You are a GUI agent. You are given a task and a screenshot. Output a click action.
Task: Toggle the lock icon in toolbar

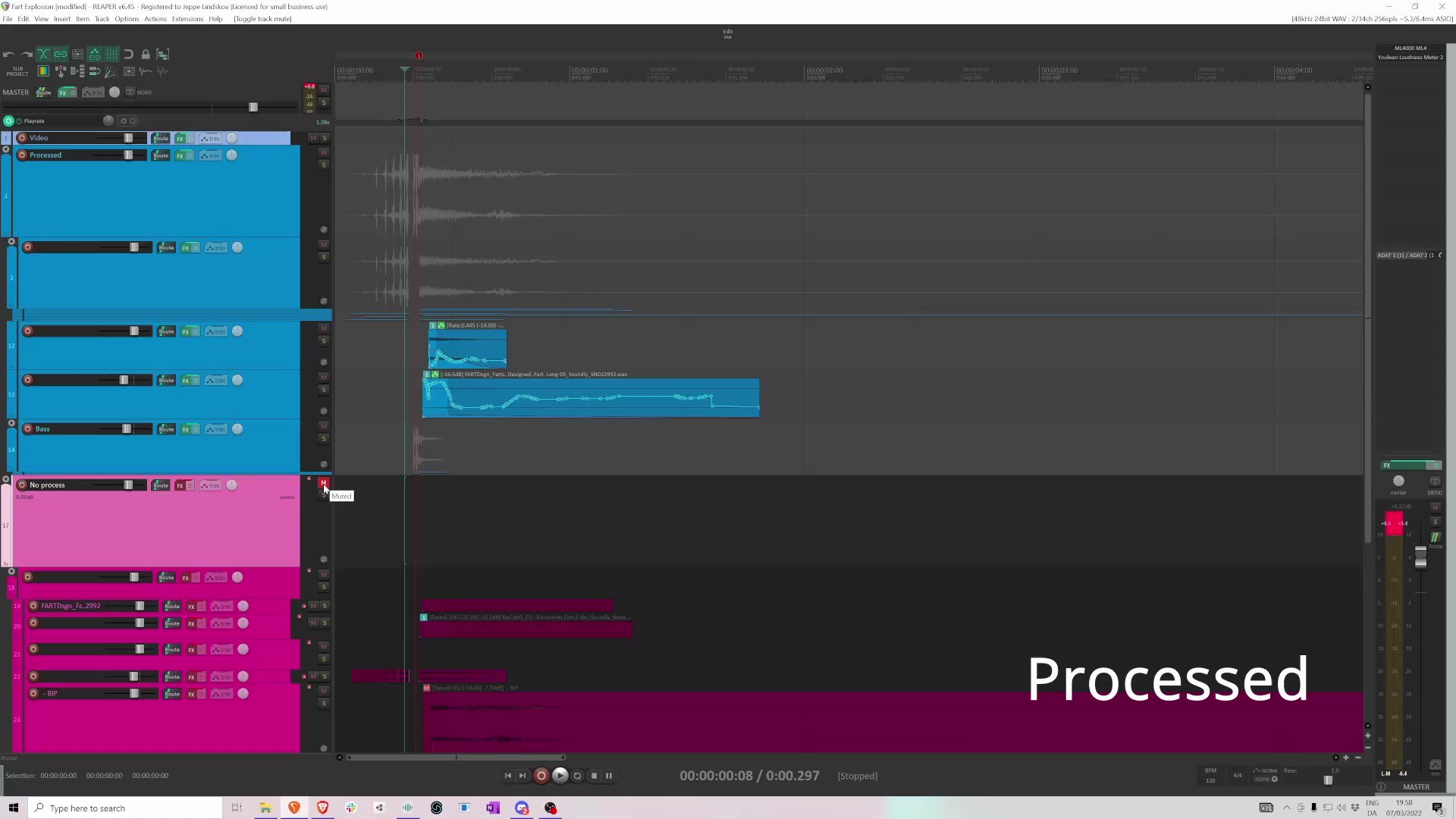[x=146, y=55]
